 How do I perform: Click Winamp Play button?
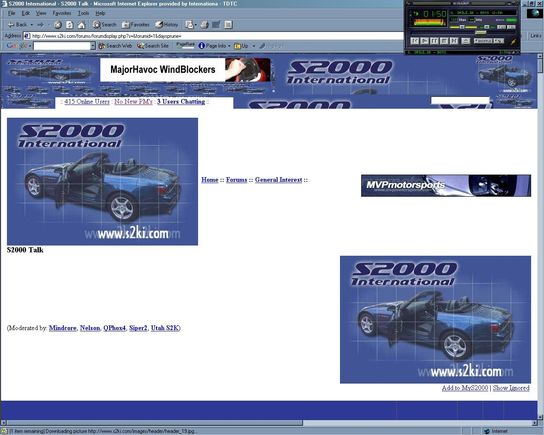[424, 41]
